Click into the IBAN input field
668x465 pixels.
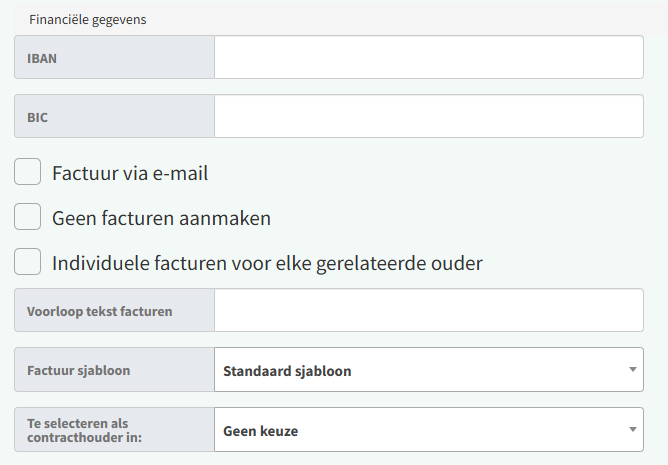428,58
